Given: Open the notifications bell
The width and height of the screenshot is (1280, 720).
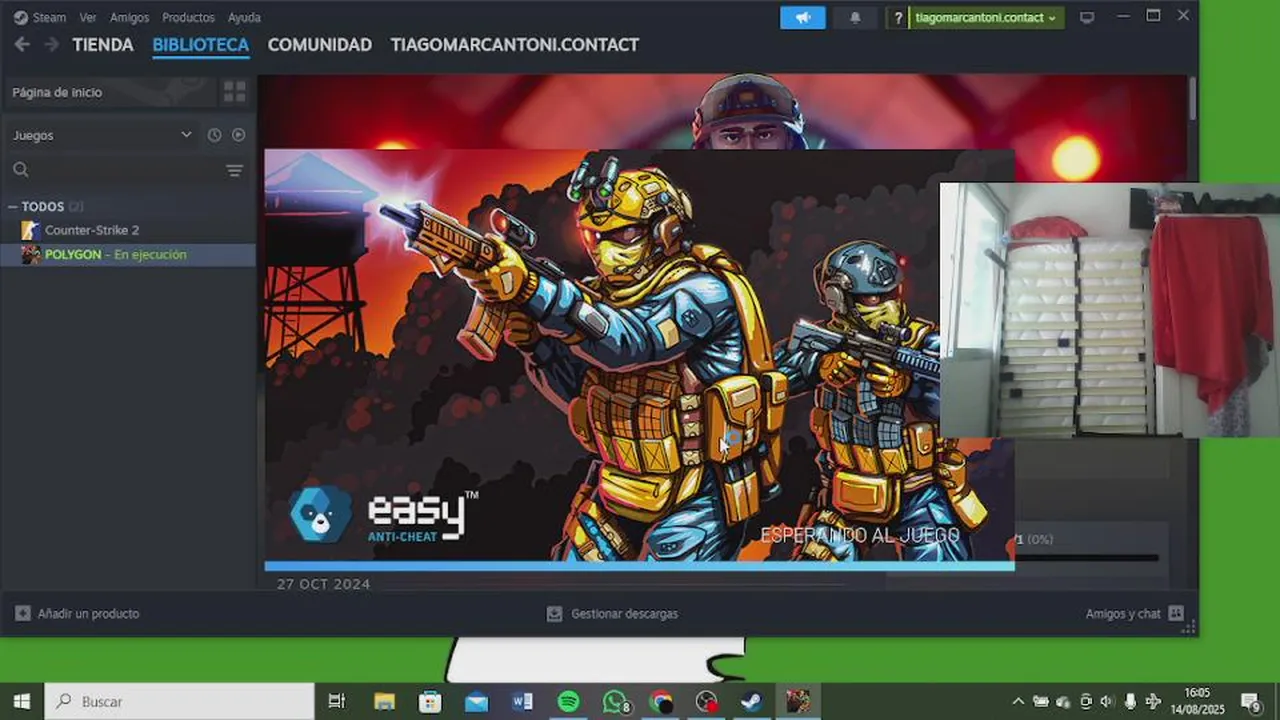Looking at the screenshot, I should (855, 17).
